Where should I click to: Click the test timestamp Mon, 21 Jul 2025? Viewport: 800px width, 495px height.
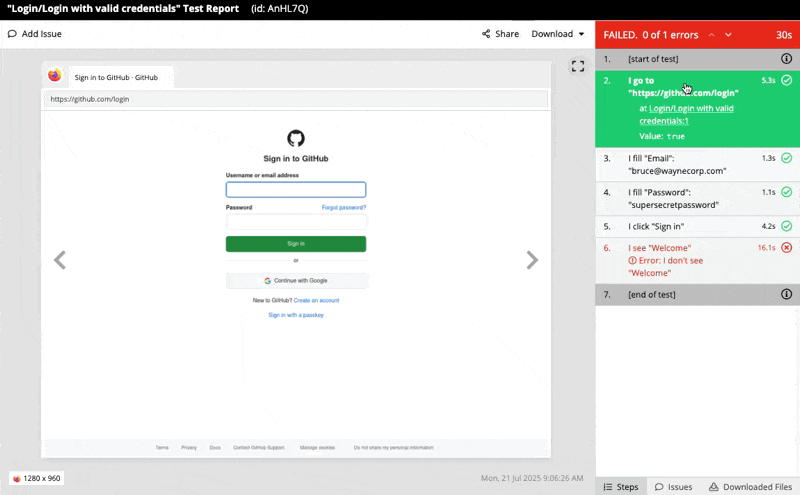(532, 478)
